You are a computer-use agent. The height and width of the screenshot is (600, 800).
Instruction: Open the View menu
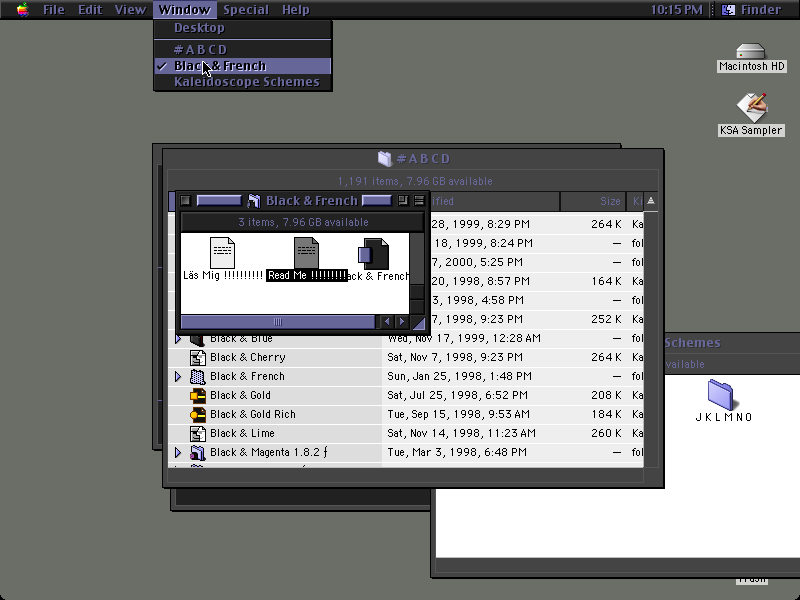(130, 10)
